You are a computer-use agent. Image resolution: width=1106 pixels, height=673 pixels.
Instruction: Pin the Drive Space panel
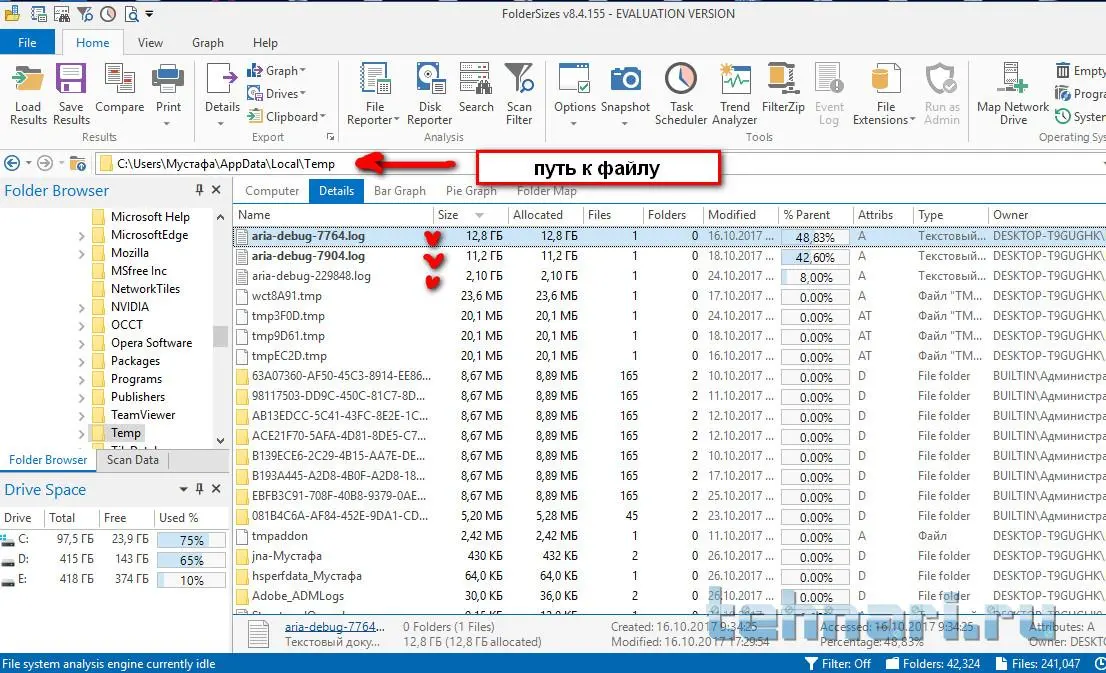coord(200,489)
